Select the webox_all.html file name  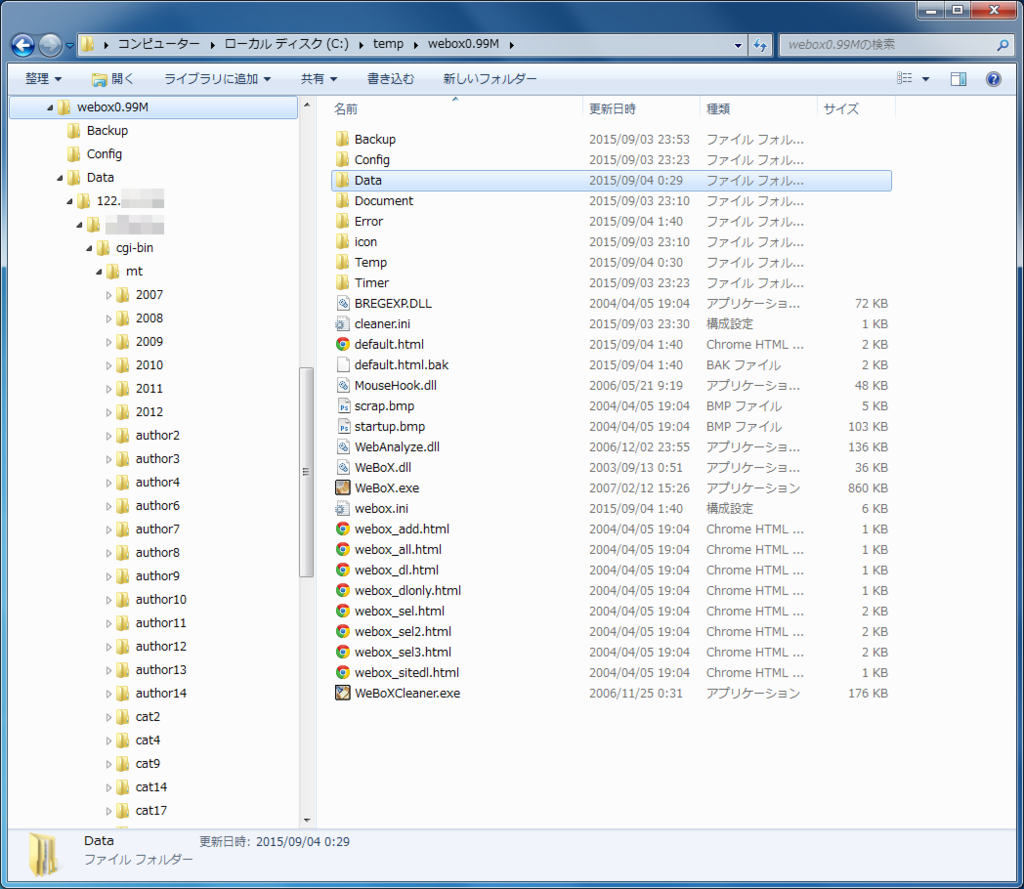click(x=398, y=549)
